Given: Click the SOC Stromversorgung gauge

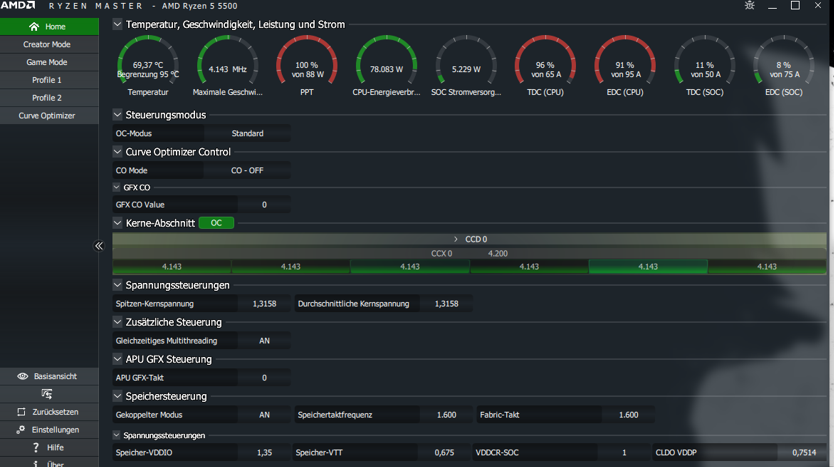Looking at the screenshot, I should coord(466,66).
